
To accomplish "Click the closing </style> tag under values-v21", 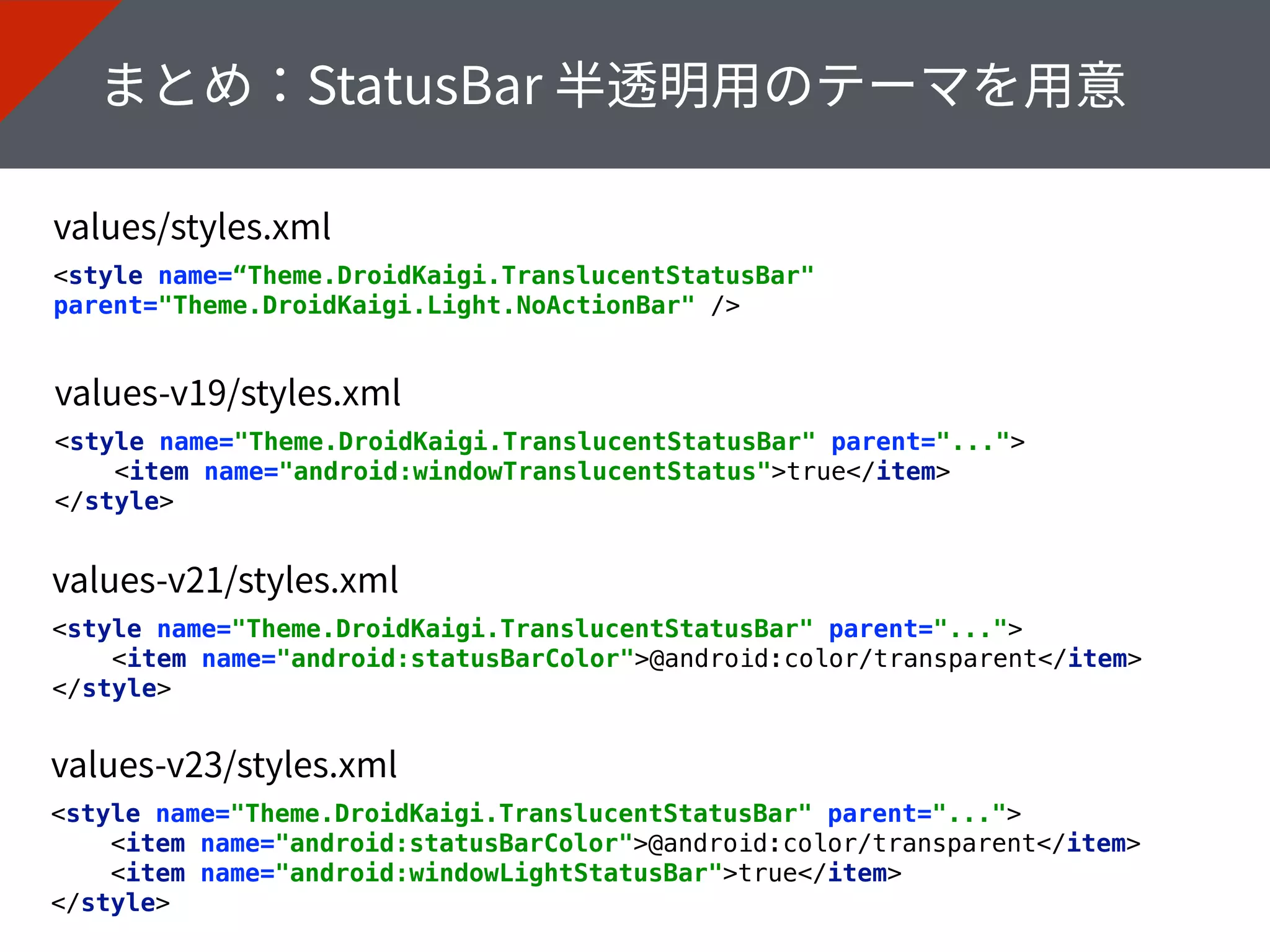I will (112, 689).
